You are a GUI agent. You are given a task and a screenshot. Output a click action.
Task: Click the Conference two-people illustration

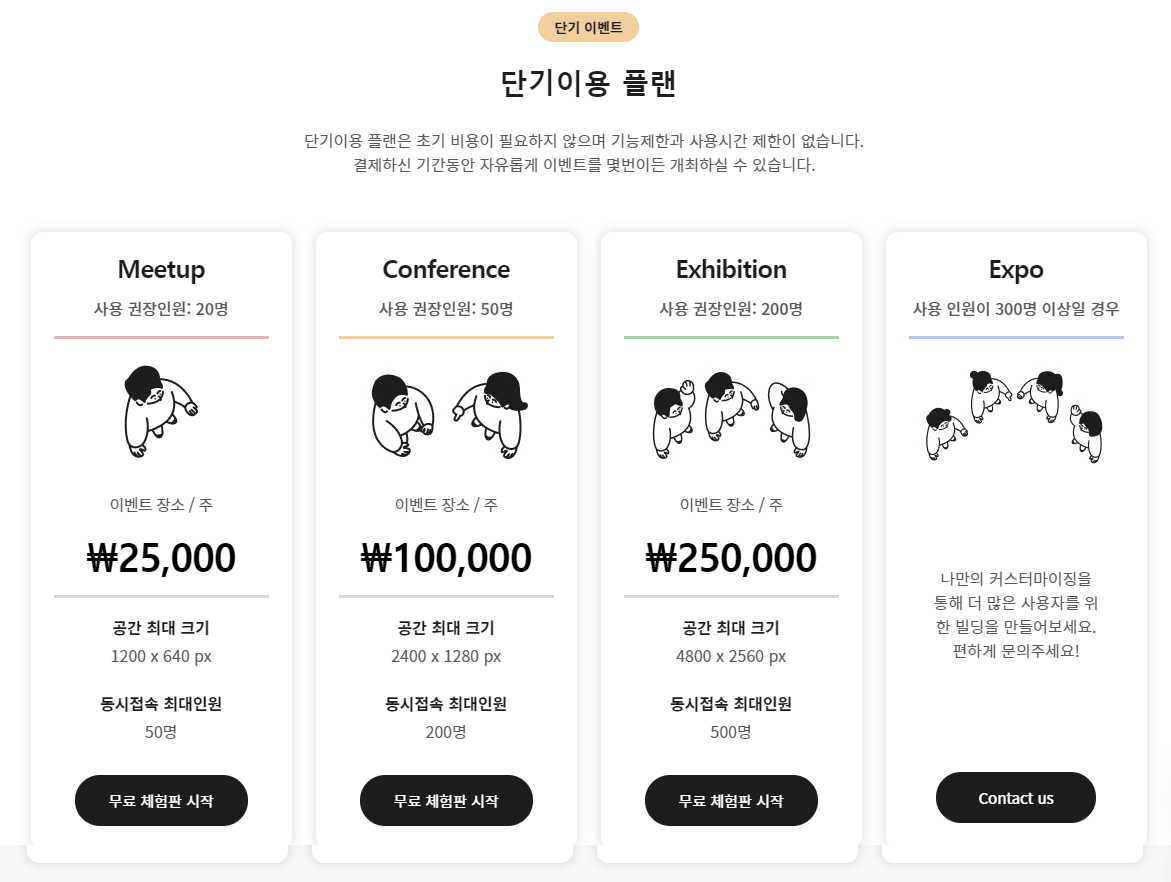[446, 414]
